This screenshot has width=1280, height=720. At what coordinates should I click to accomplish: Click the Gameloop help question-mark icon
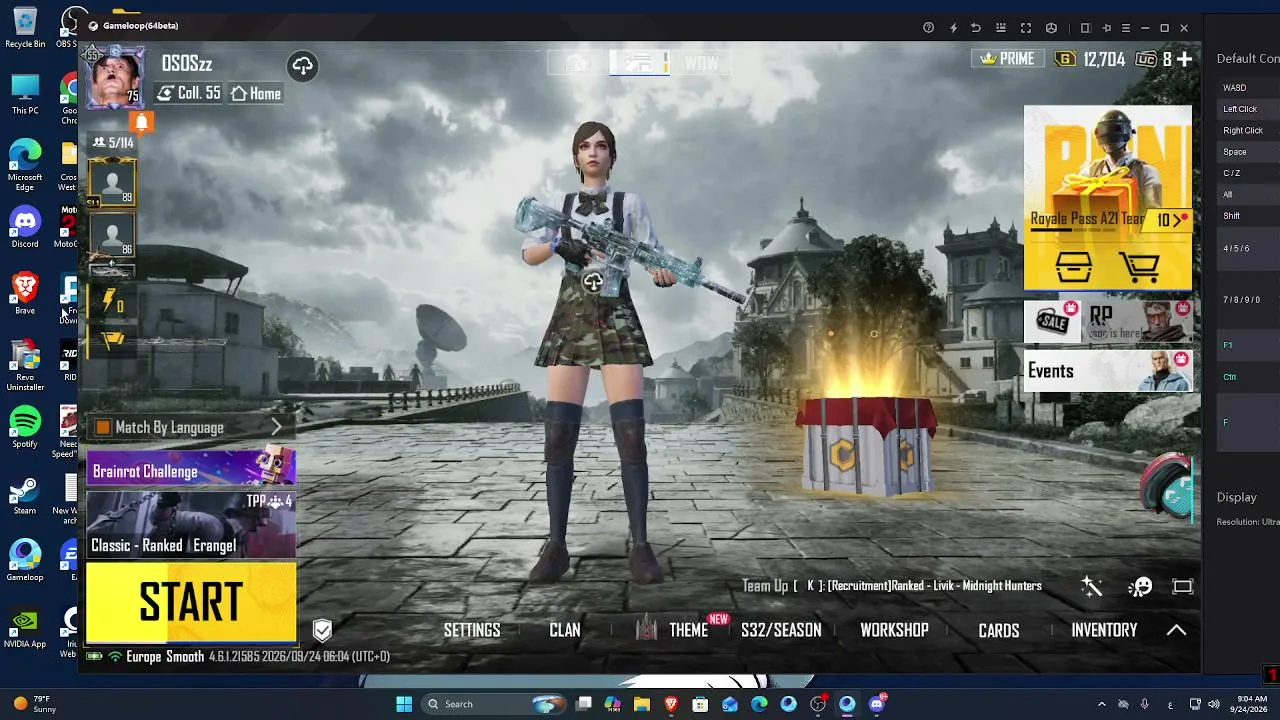[x=929, y=28]
